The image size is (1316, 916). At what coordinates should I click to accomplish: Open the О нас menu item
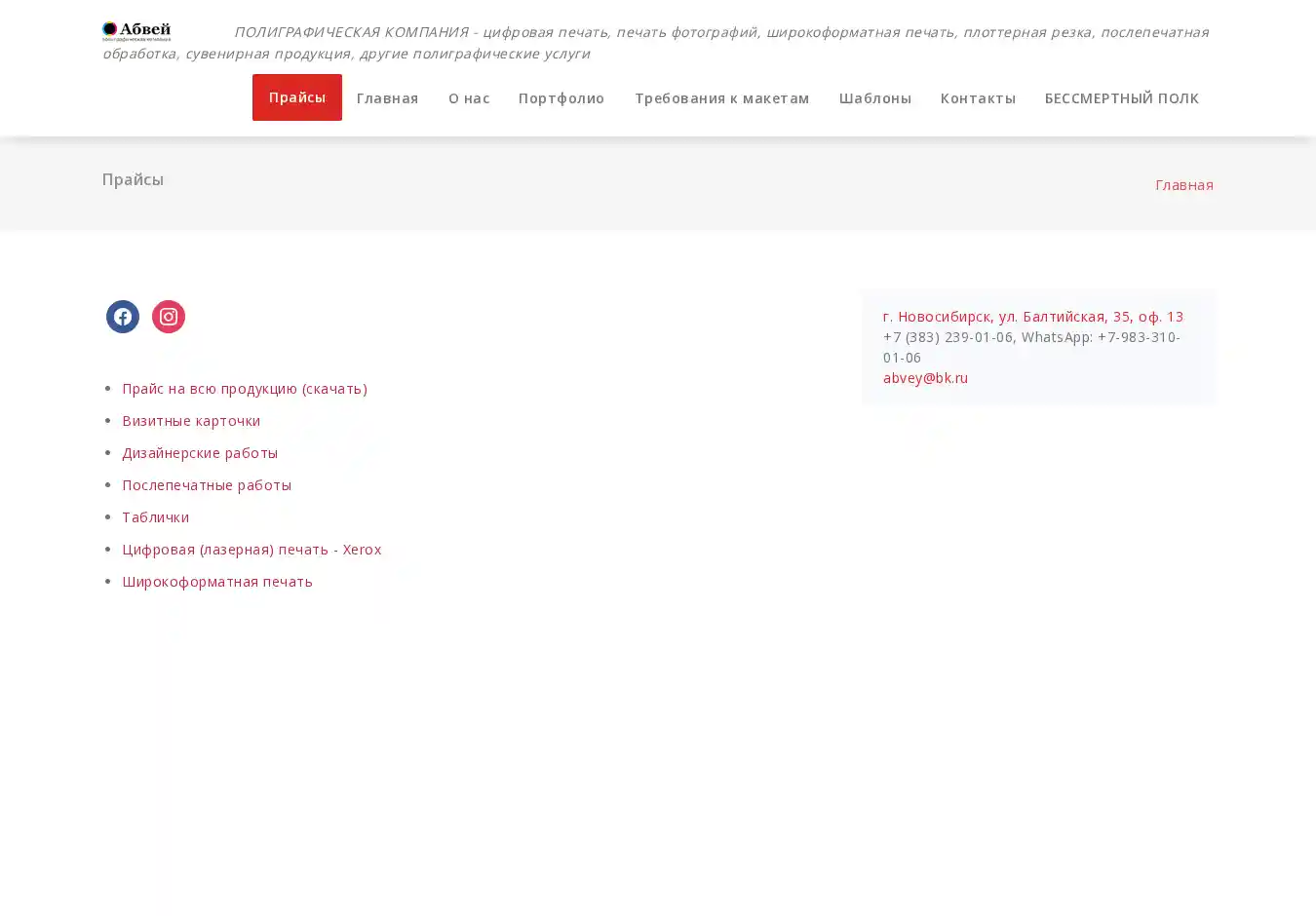click(x=469, y=98)
